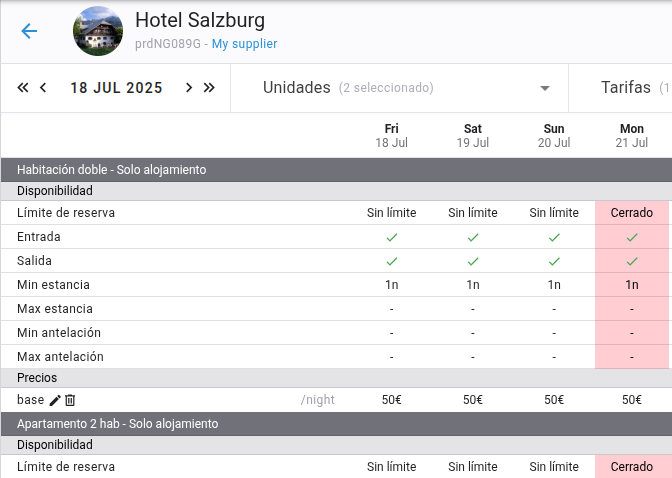
Task: Follow the My supplier link
Action: [x=244, y=44]
